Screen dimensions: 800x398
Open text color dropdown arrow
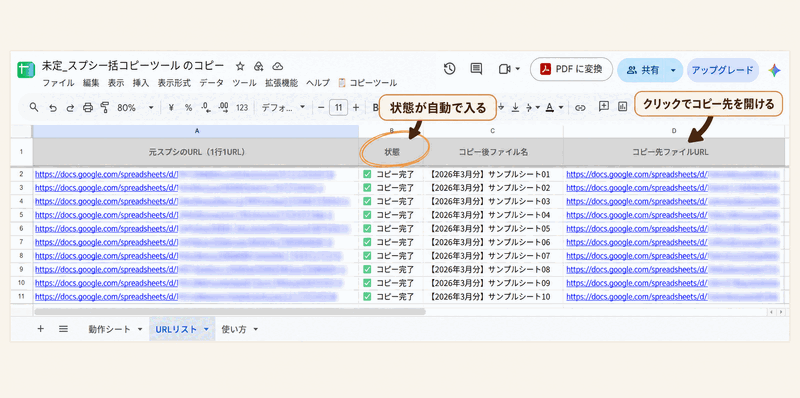point(561,108)
